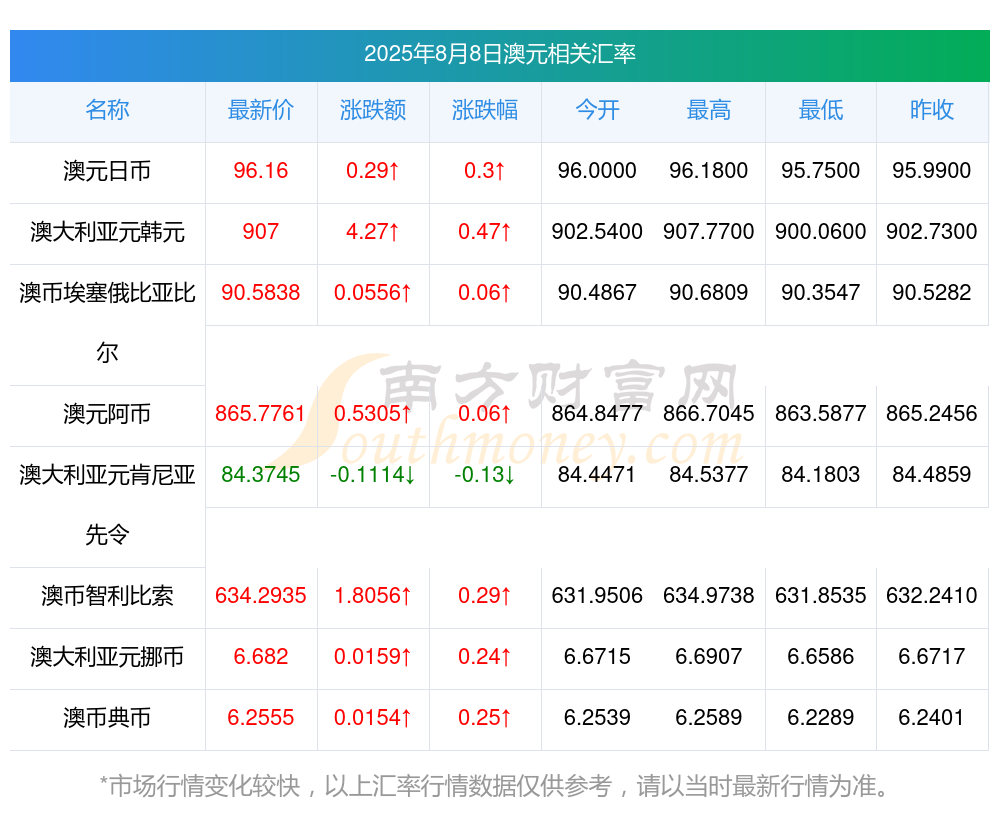Click latest price 865.7761
The height and width of the screenshot is (817, 1000).
coord(260,413)
